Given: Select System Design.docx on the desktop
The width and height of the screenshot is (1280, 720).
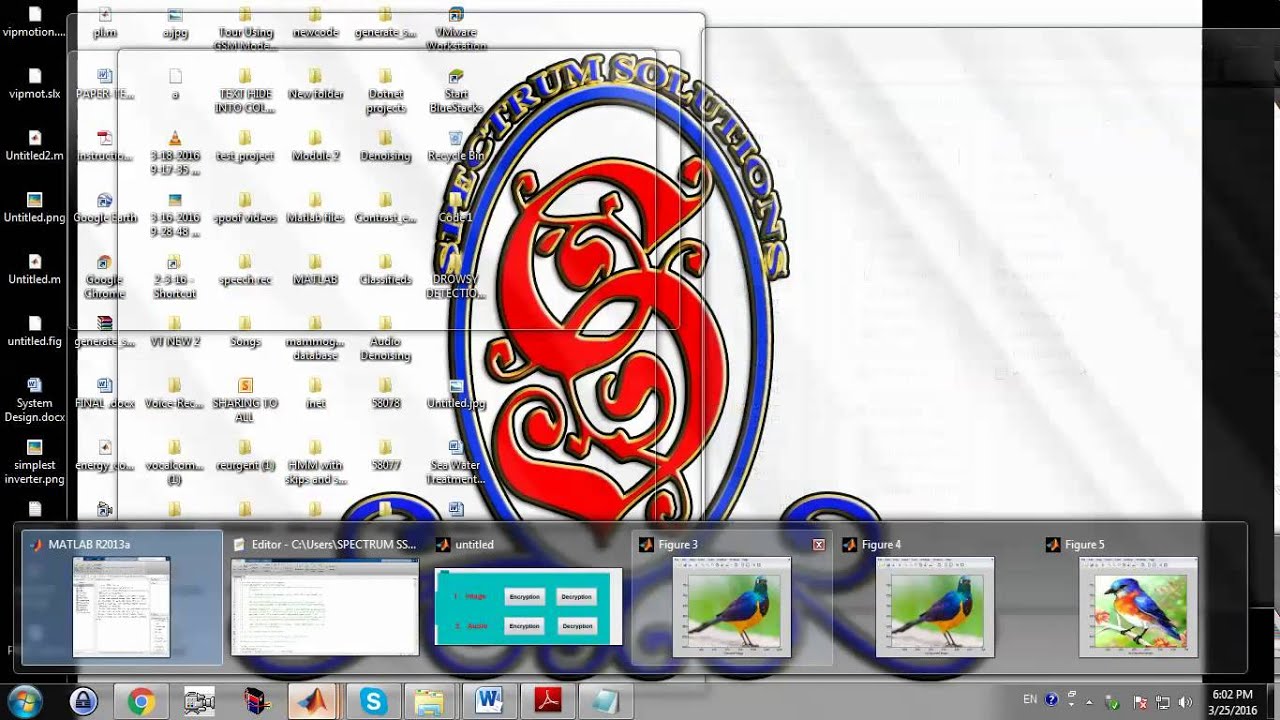Looking at the screenshot, I should 35,399.
